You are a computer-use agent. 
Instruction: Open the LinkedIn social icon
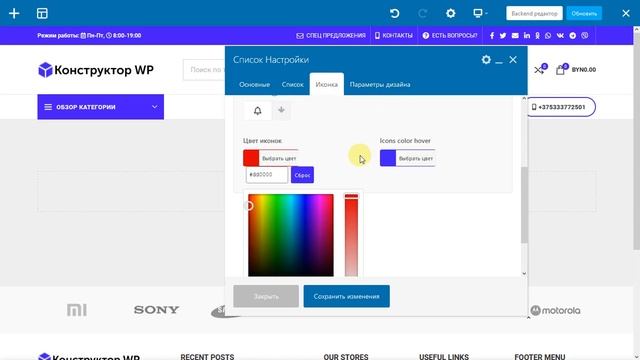pos(527,36)
